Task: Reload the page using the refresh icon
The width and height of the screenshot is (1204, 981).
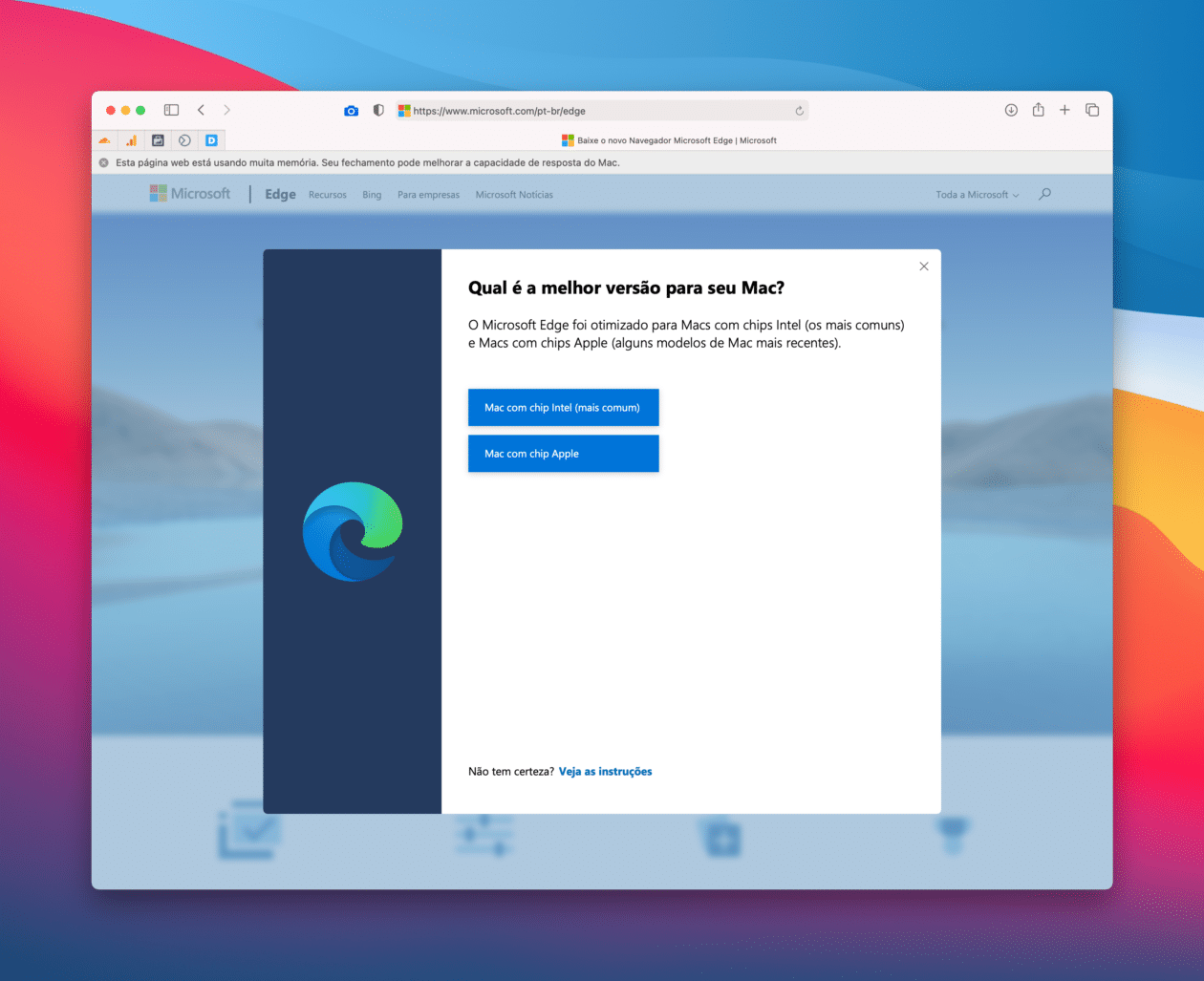Action: pos(799,110)
